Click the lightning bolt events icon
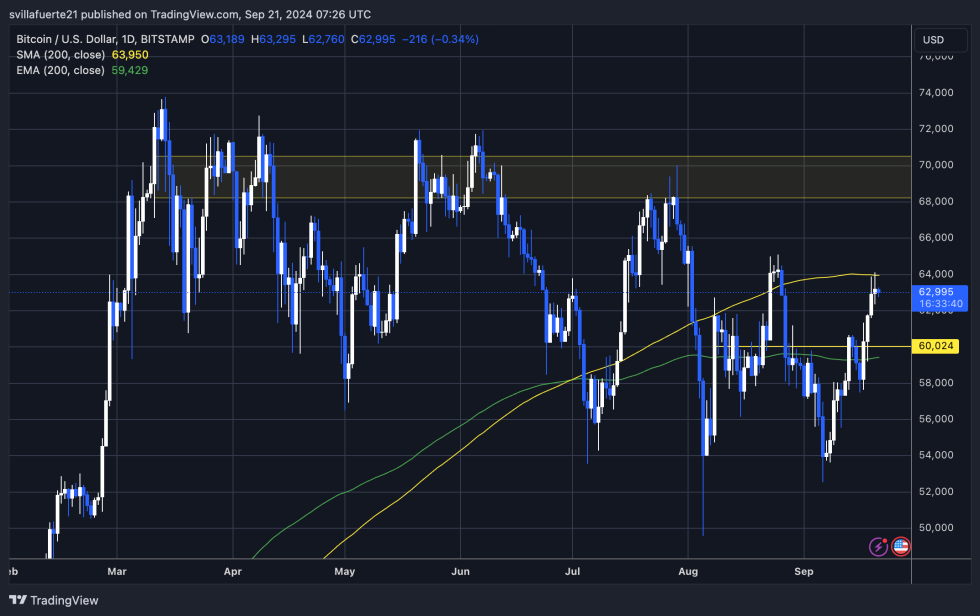Image resolution: width=980 pixels, height=616 pixels. coord(878,546)
